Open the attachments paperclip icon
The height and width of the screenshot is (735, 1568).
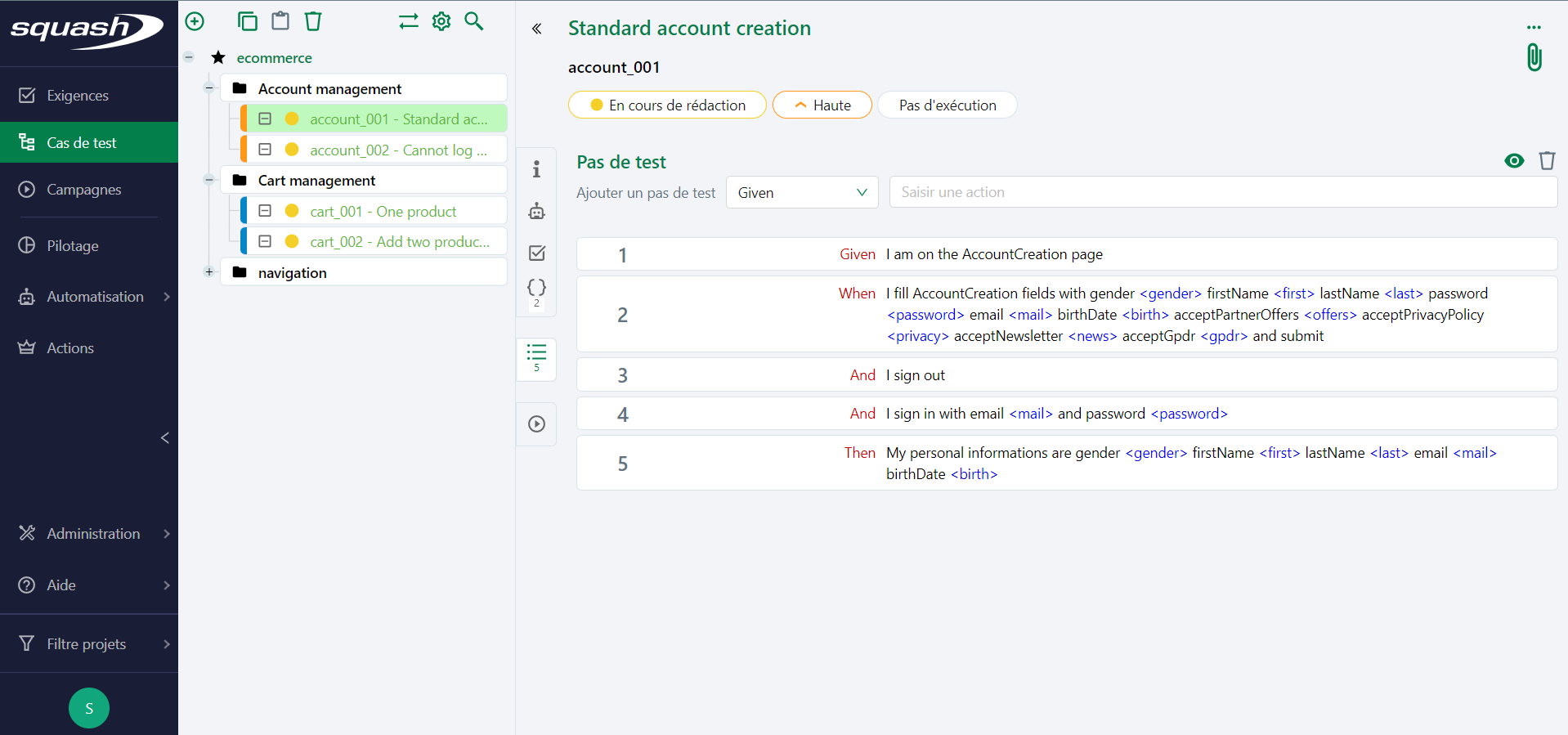point(1534,58)
